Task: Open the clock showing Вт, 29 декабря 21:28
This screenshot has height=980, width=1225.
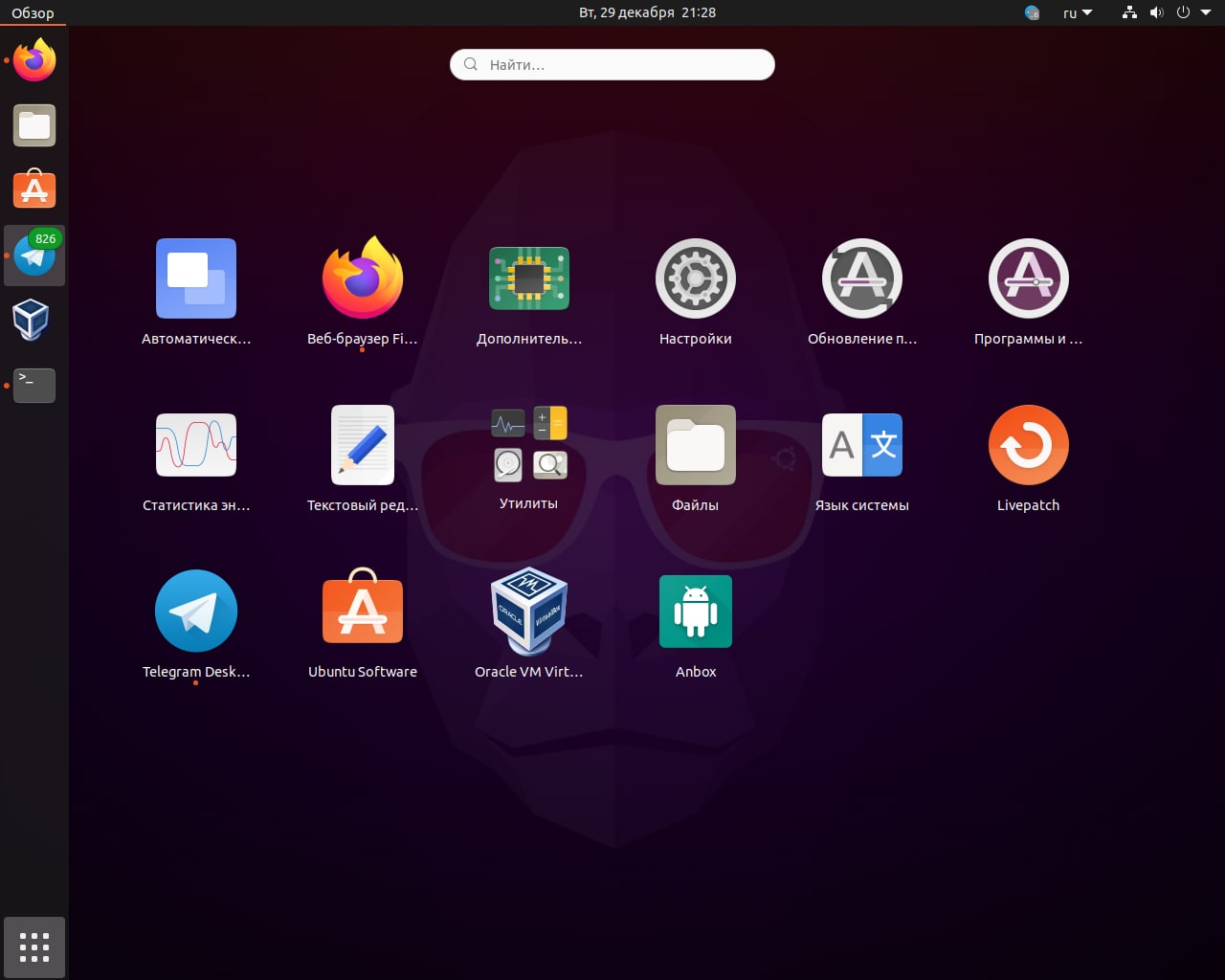Action: [x=648, y=12]
